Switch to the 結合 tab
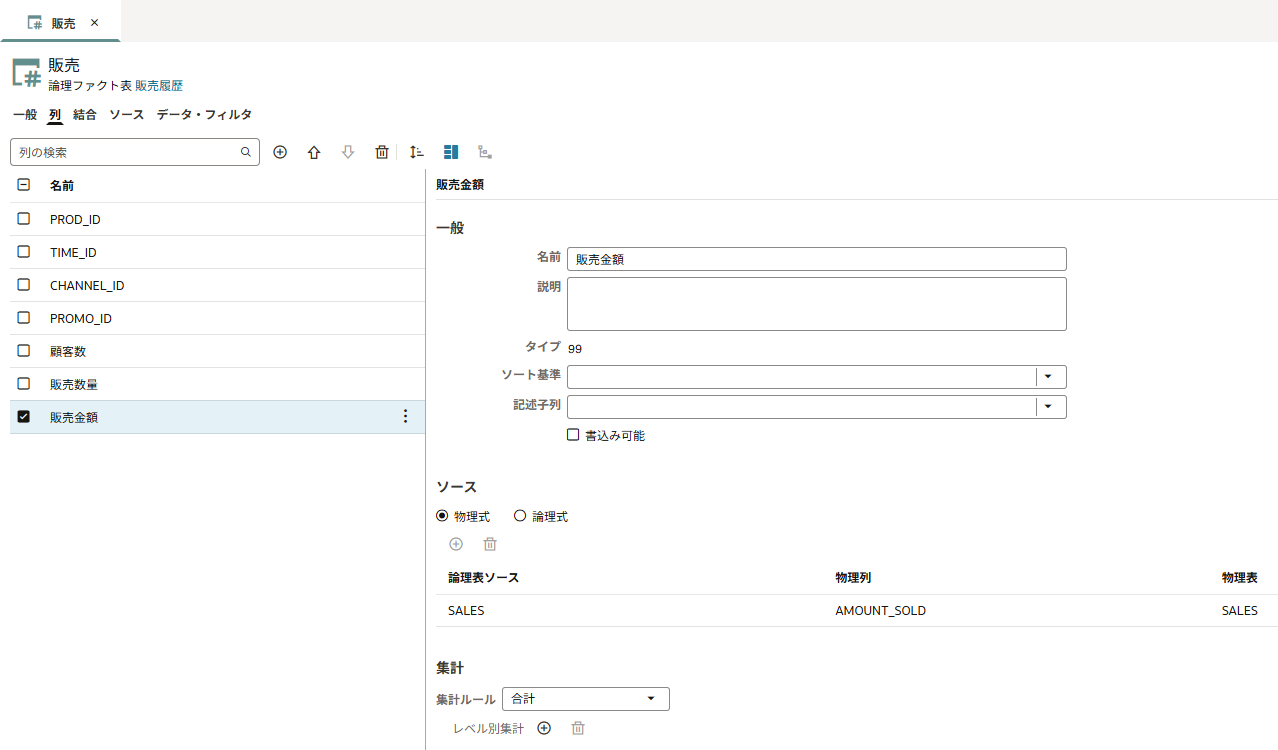 coord(85,115)
